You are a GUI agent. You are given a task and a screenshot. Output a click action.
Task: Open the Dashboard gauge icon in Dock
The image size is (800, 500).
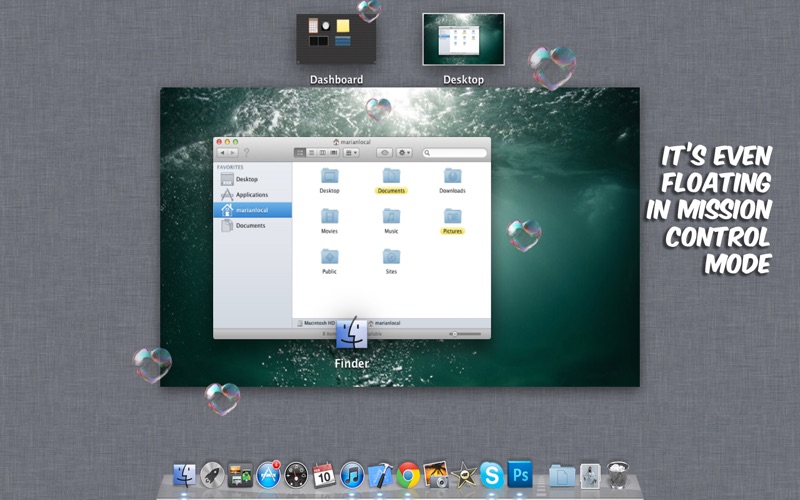pyautogui.click(x=296, y=476)
